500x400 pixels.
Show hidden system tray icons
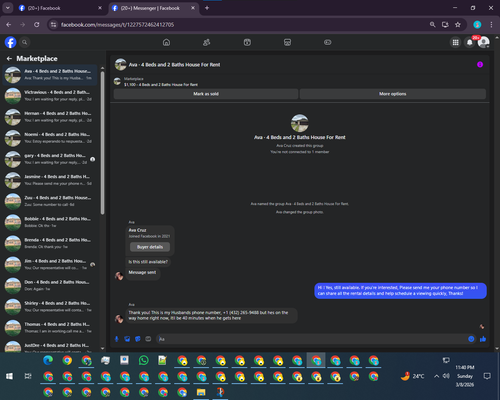(436, 376)
